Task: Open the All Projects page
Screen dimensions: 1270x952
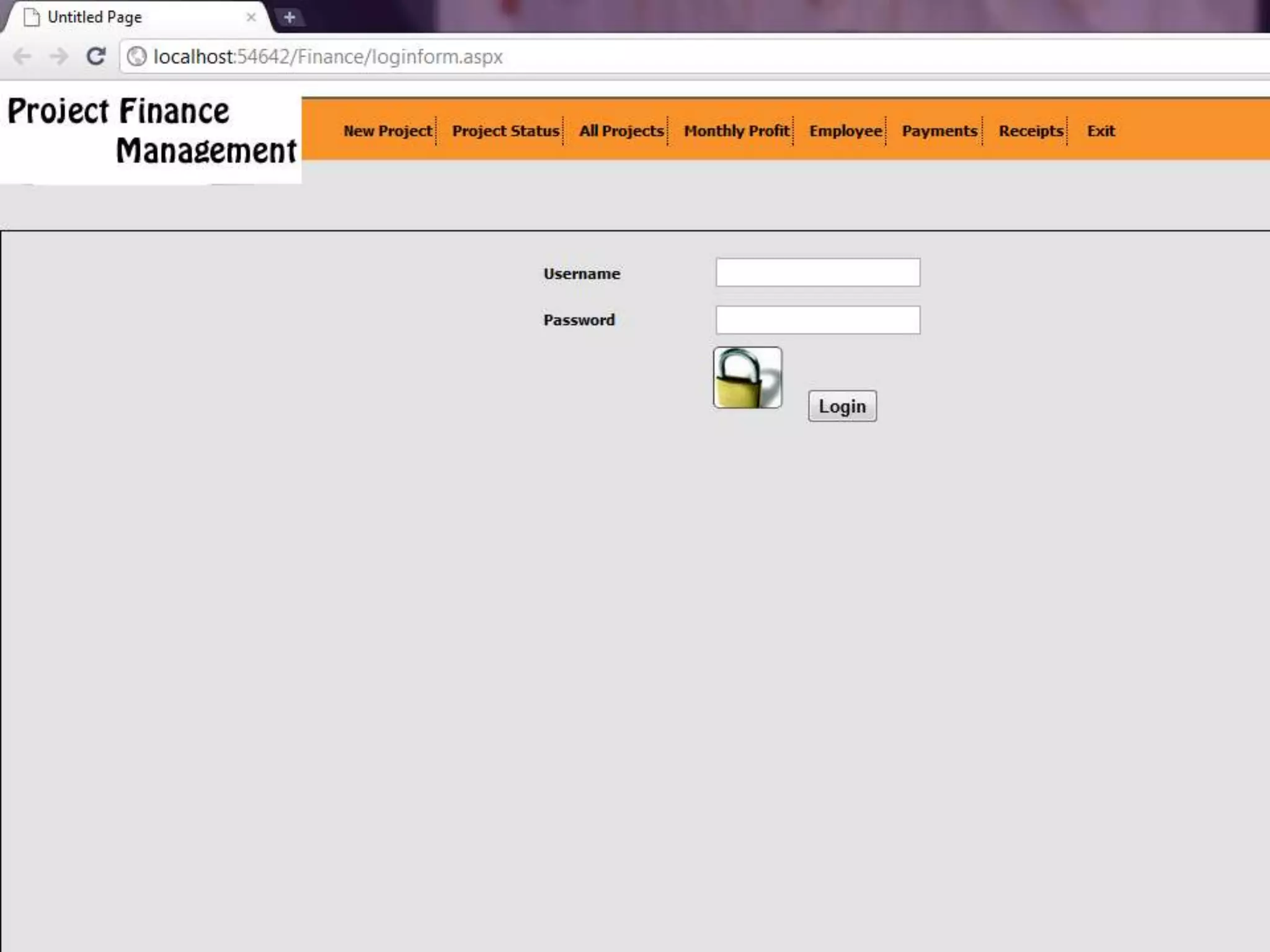Action: click(621, 131)
